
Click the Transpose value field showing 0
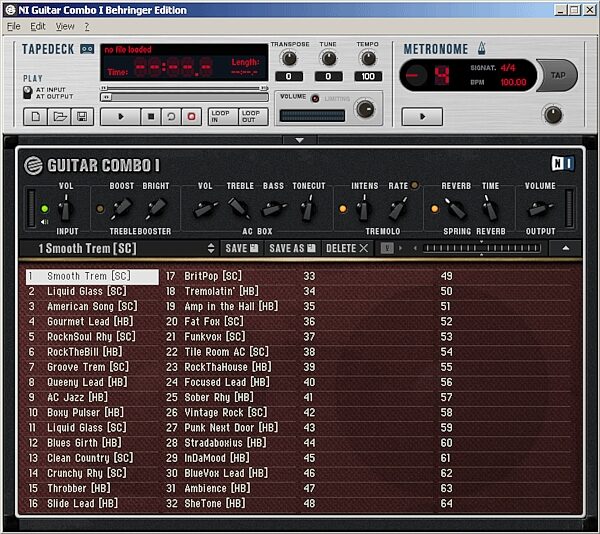[x=289, y=77]
